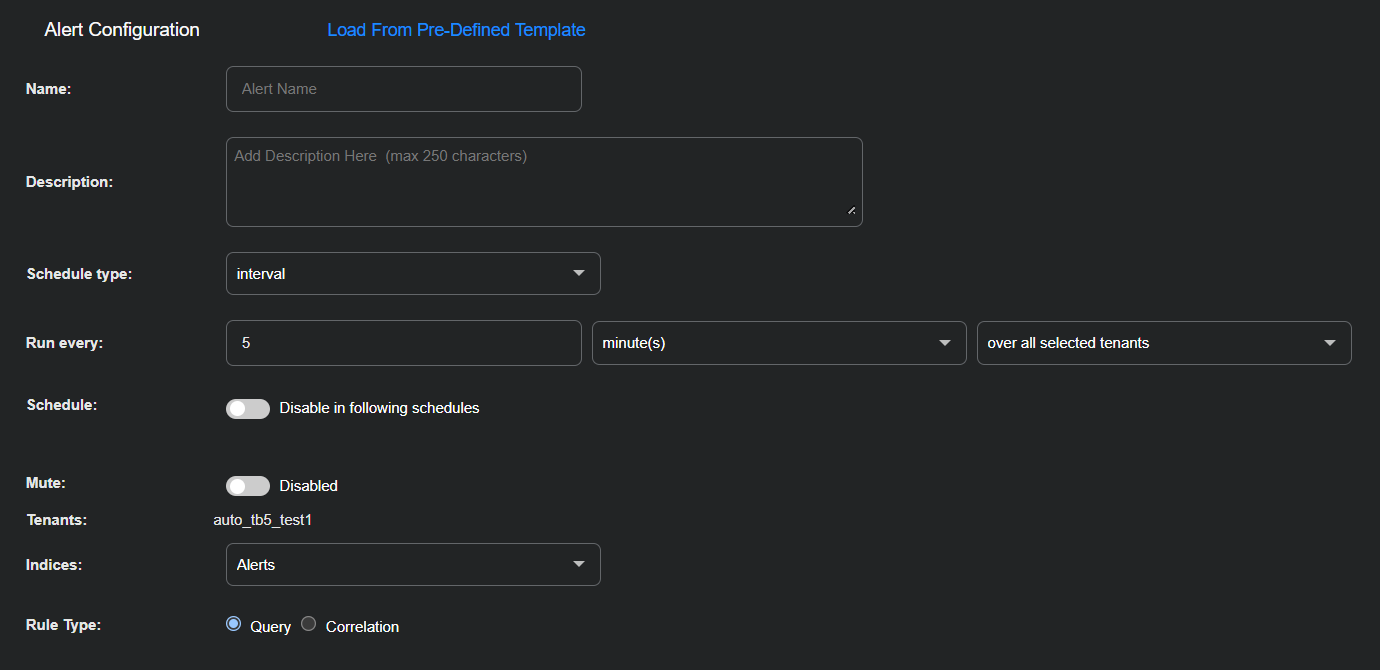Click the Schedule type field label

(x=79, y=274)
